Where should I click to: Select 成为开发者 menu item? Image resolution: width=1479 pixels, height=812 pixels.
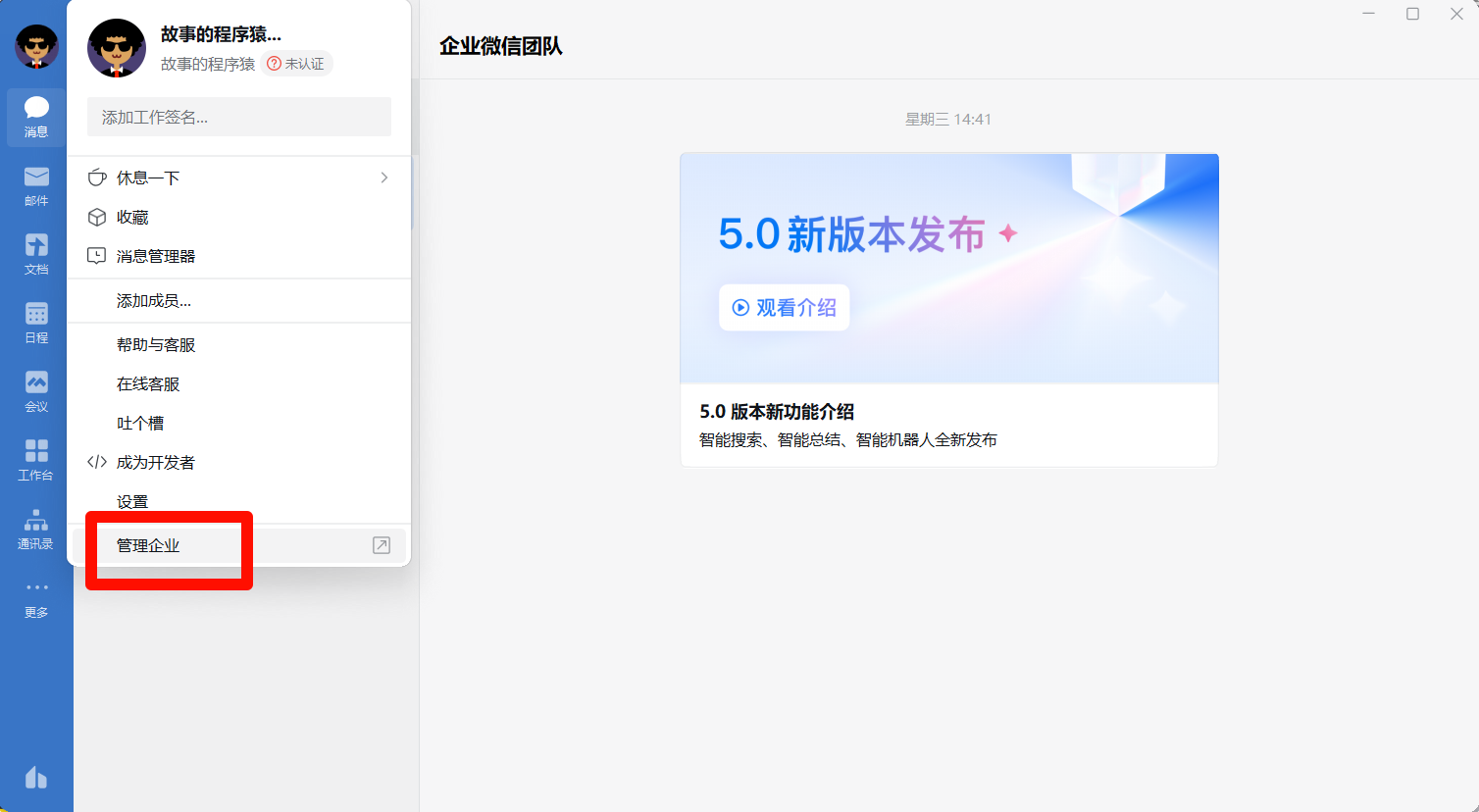point(155,462)
